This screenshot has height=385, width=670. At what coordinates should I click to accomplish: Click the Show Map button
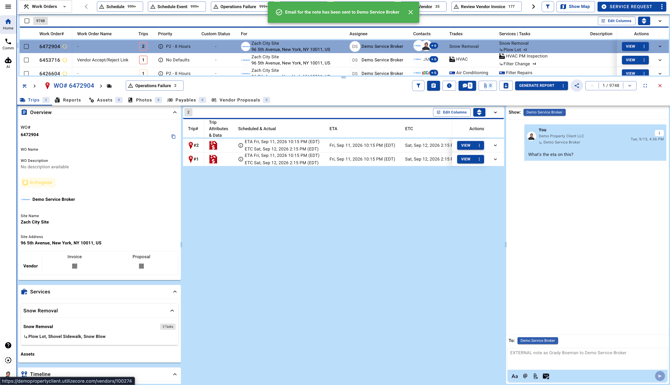tap(575, 6)
